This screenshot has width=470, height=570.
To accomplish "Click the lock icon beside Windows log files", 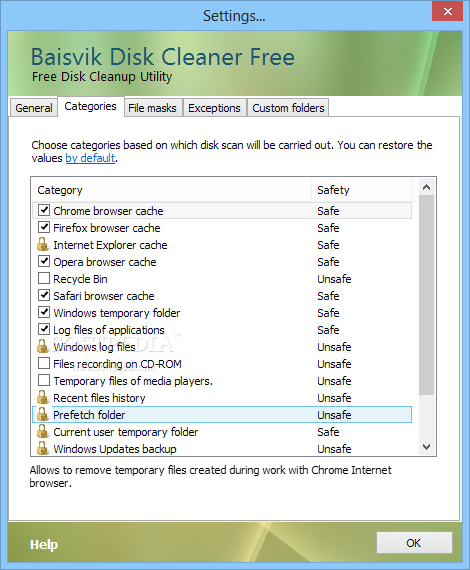I will [x=43, y=346].
